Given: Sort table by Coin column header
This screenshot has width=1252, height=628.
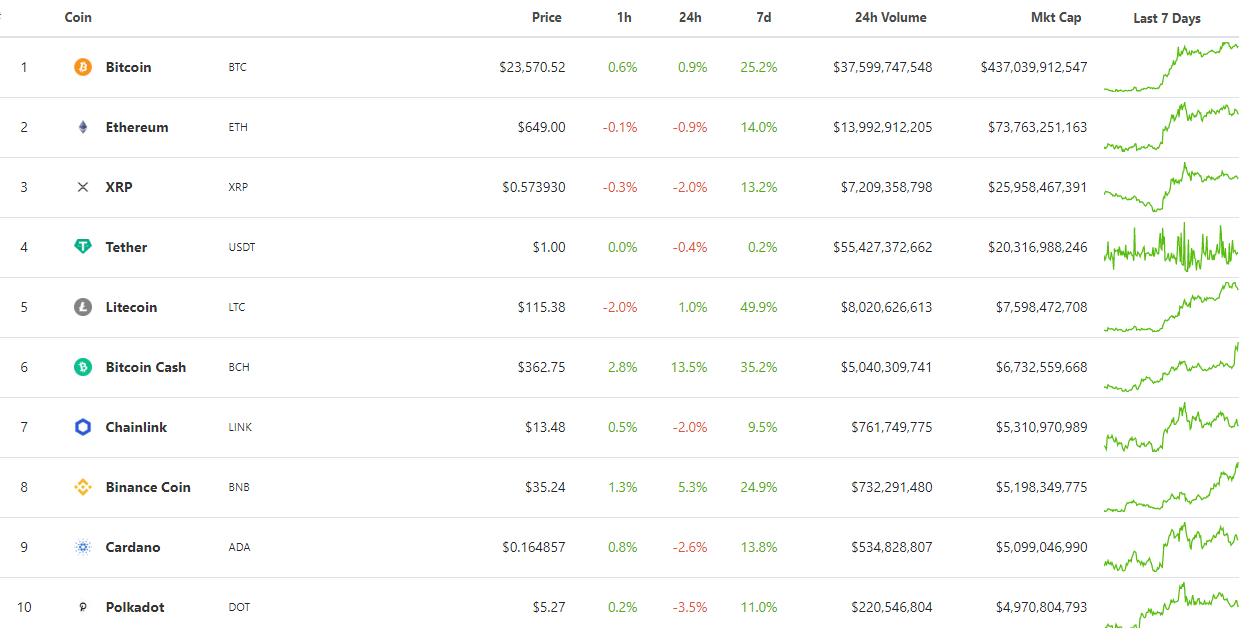Looking at the screenshot, I should 78,18.
